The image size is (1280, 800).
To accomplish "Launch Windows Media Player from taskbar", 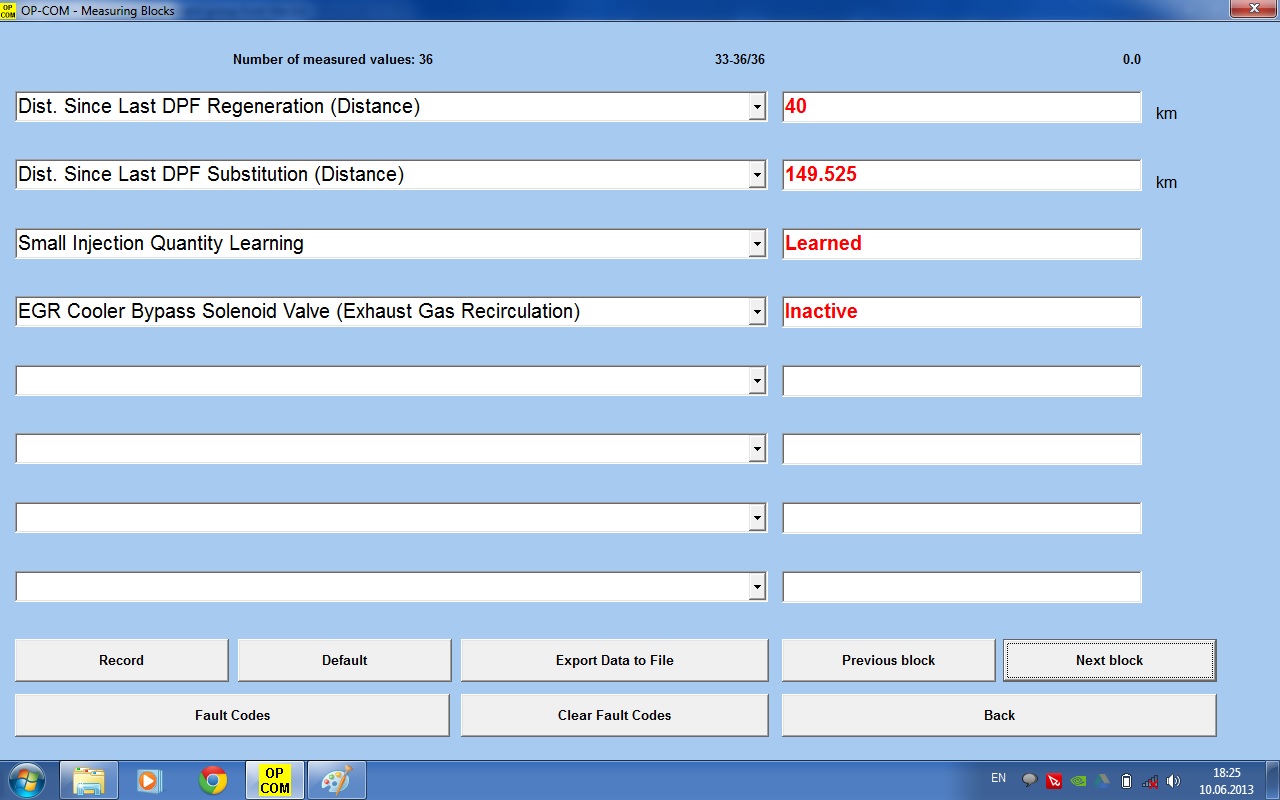I will coord(149,780).
